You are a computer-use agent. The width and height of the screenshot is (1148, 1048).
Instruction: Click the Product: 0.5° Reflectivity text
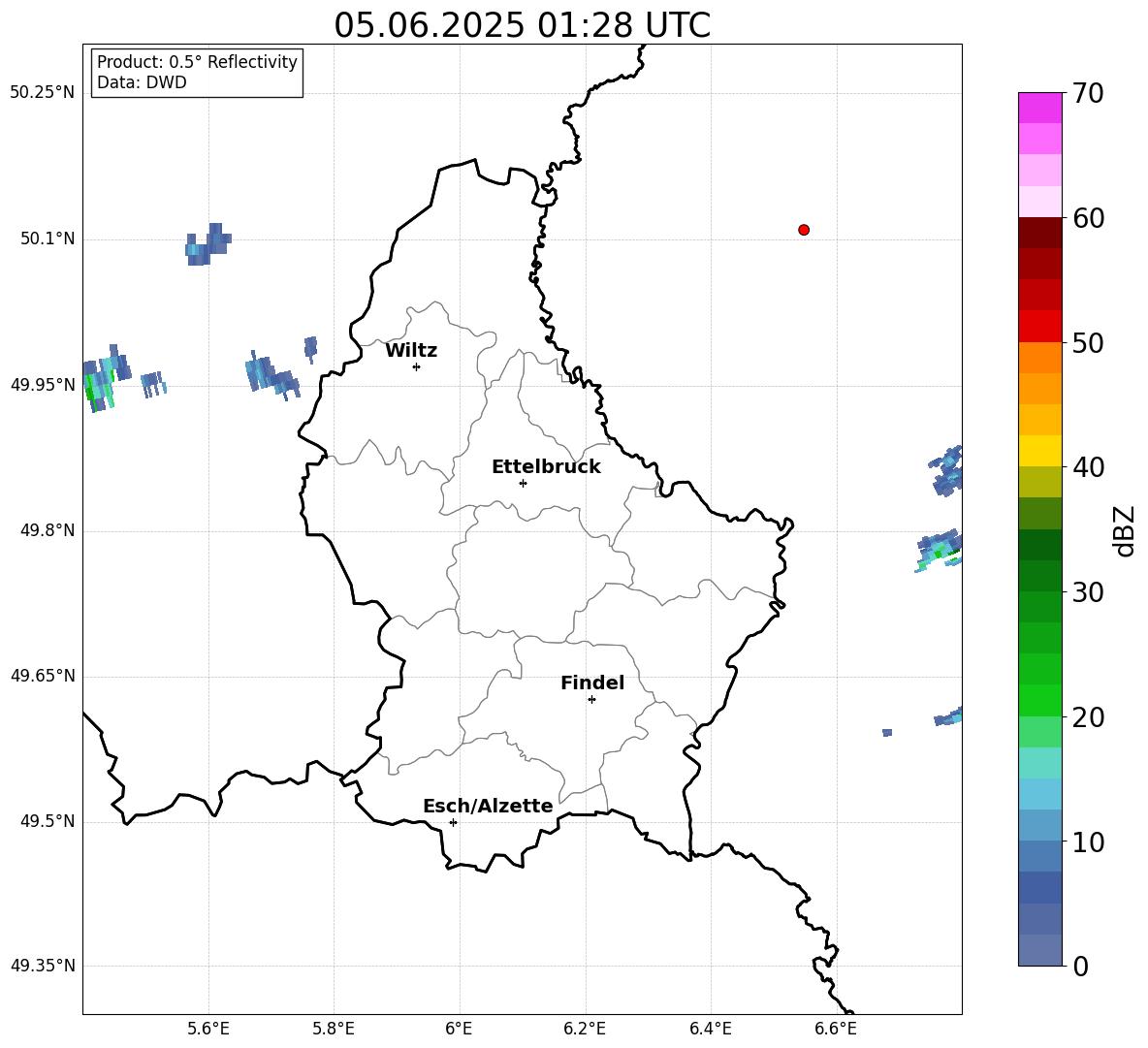coord(197,61)
